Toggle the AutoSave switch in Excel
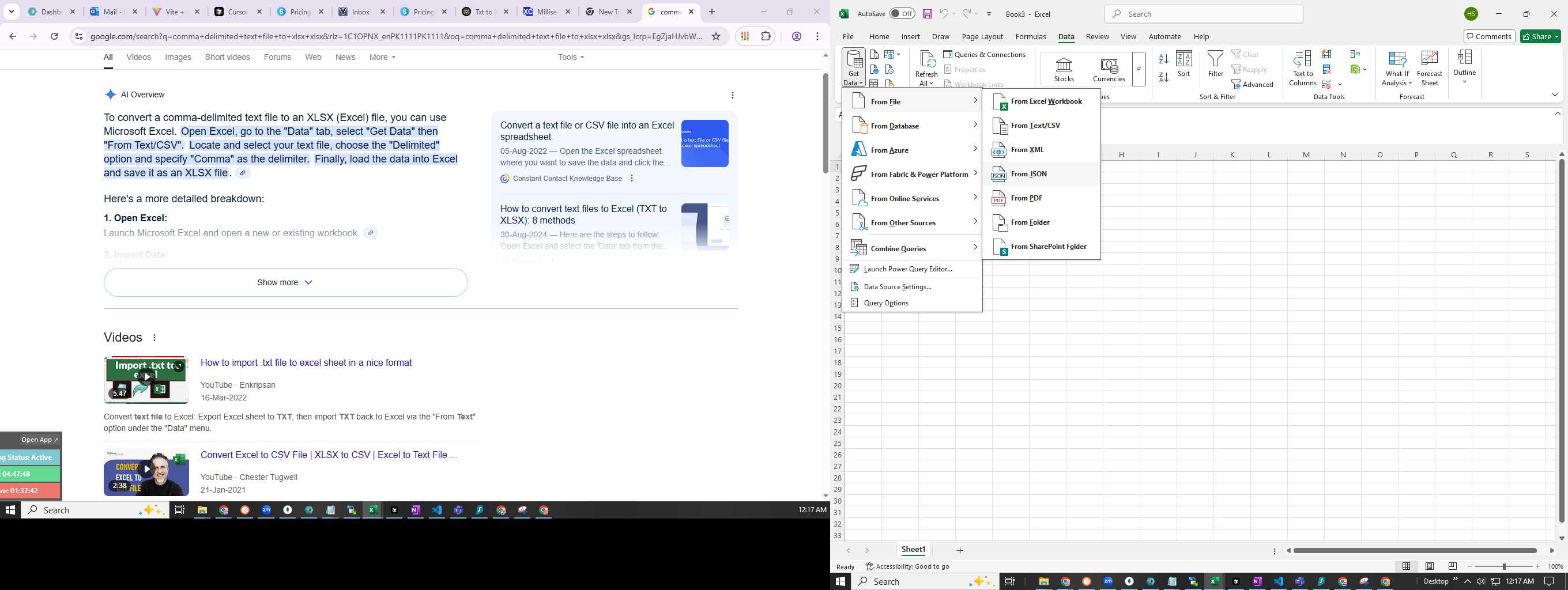1568x590 pixels. coord(902,13)
